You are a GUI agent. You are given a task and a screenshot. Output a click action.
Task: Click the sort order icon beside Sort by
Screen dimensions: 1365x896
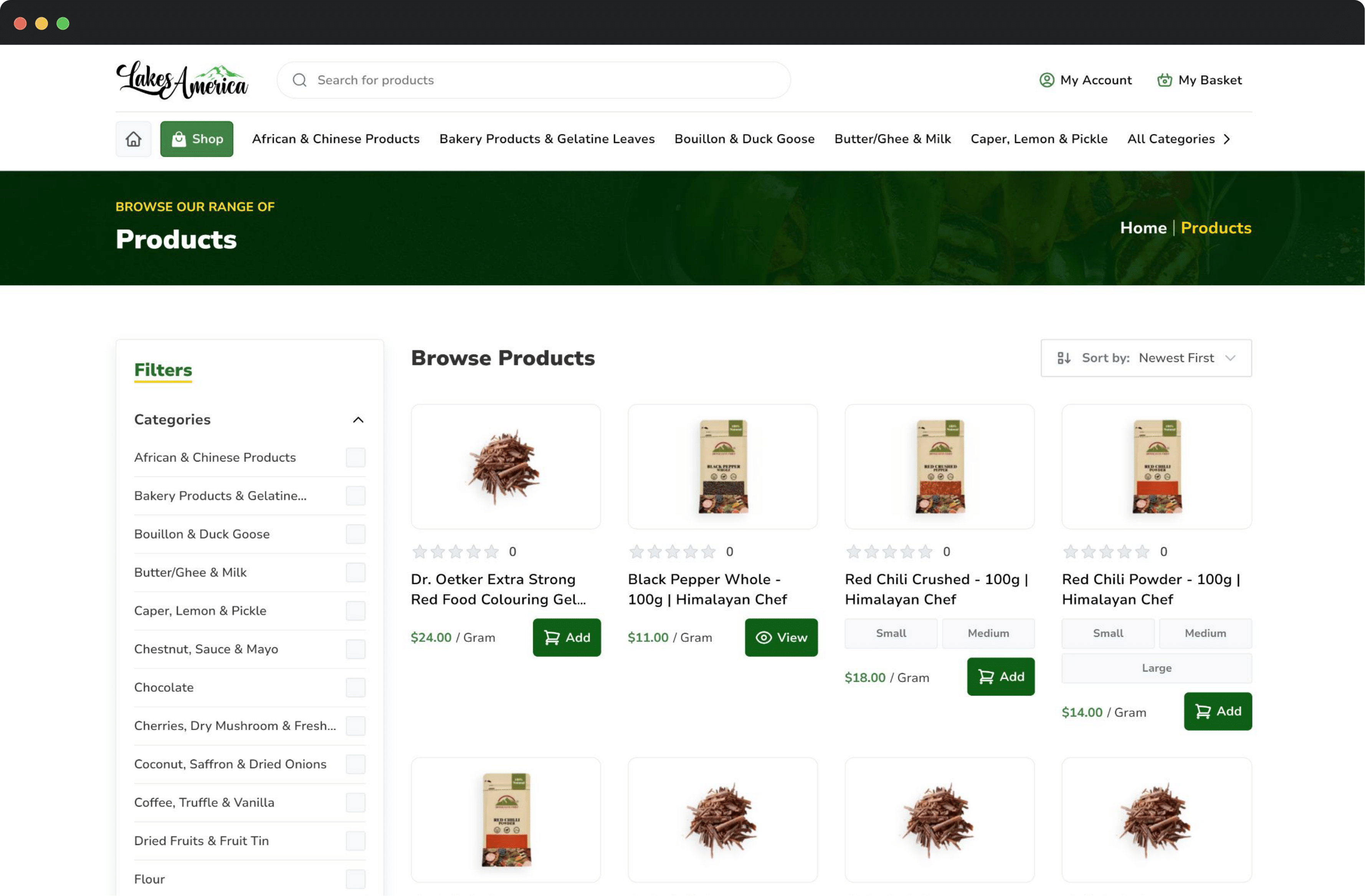1063,358
